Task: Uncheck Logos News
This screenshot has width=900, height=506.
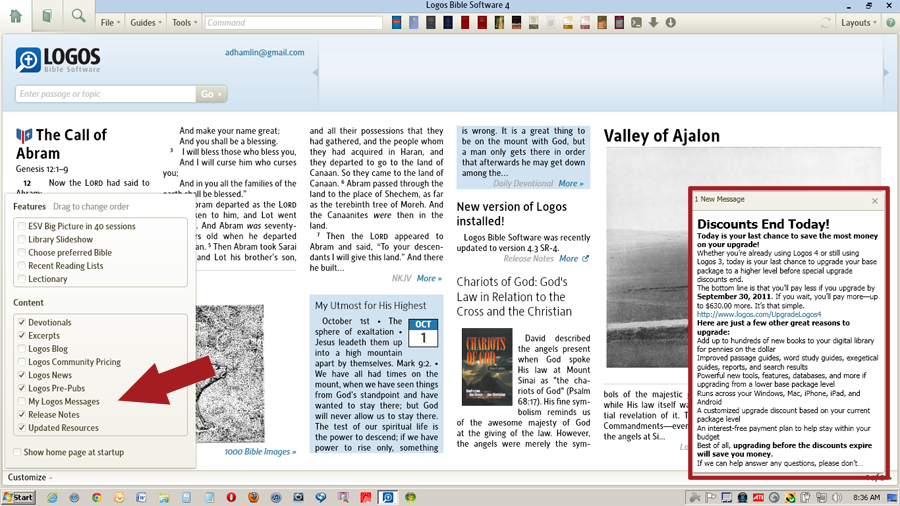Action: point(22,375)
